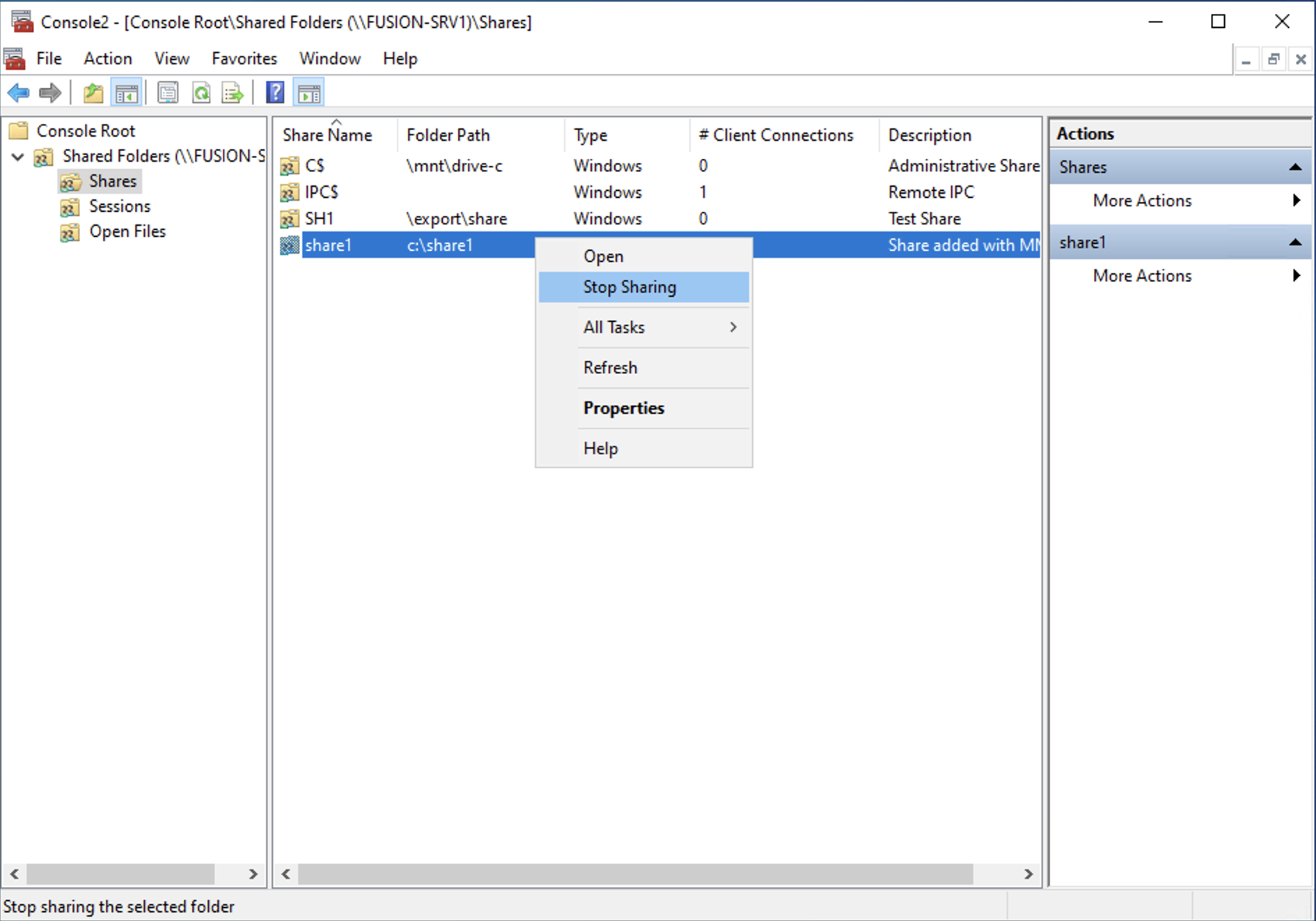The width and height of the screenshot is (1316, 921).
Task: Click right arrow of list horizontal scrollbar
Action: tap(1028, 874)
